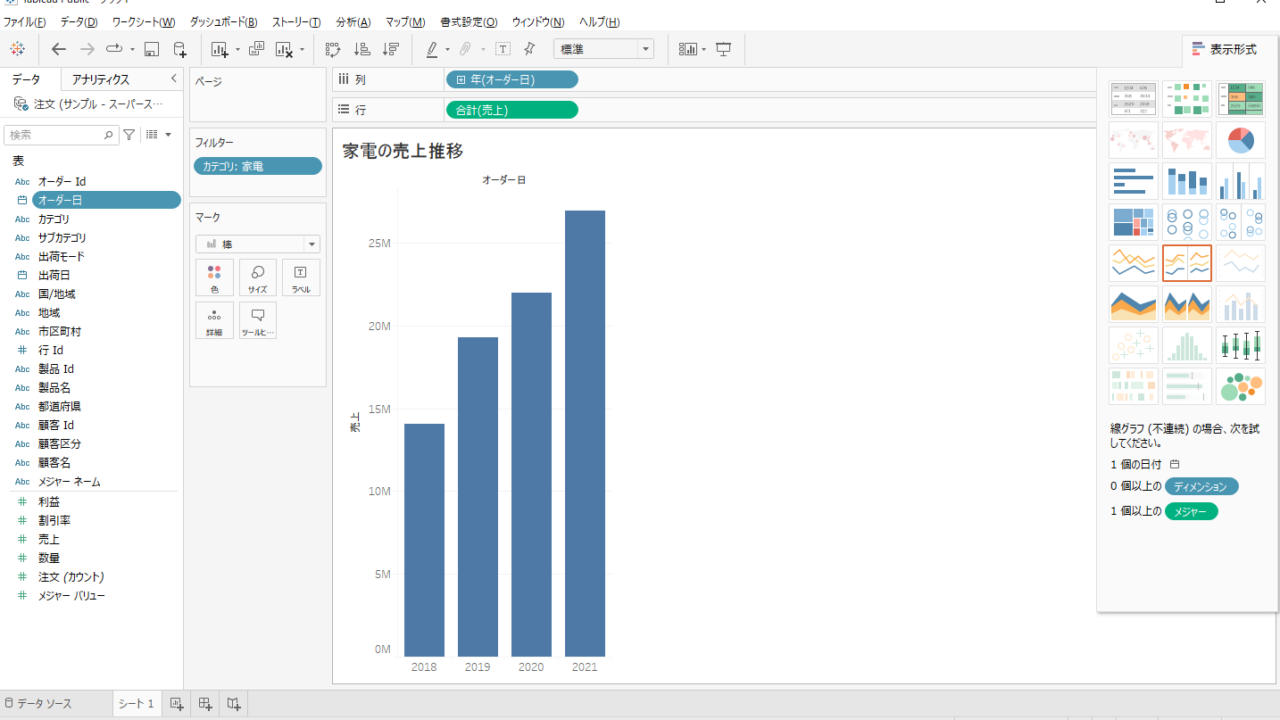Open the new worksheet dropdown arrow in toolbar
This screenshot has width=1280, height=720.
pyautogui.click(x=237, y=49)
